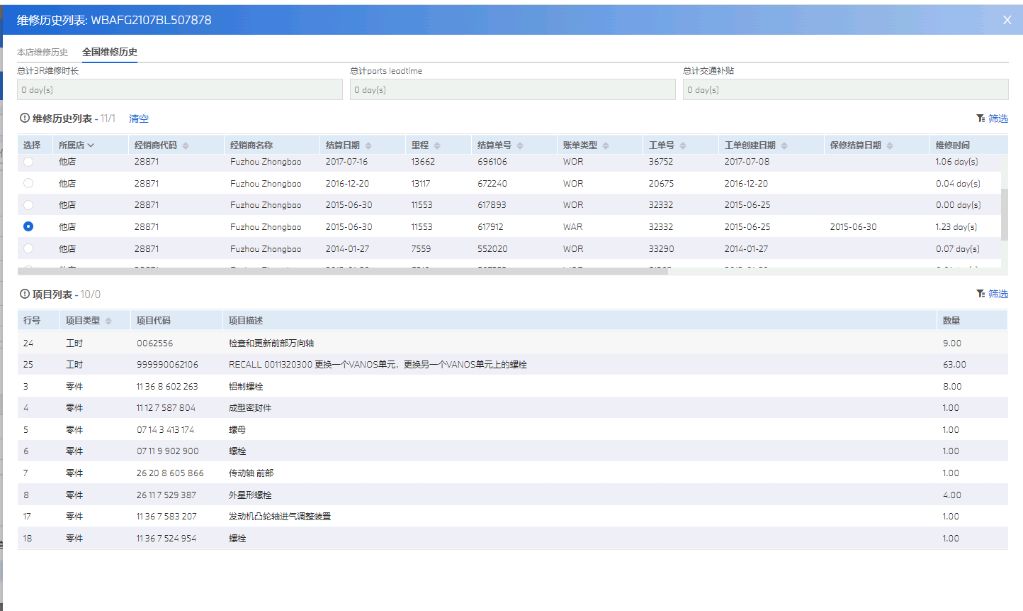Sort the 工单创建日期 column via its icon
The width and height of the screenshot is (1023, 611).
point(784,145)
